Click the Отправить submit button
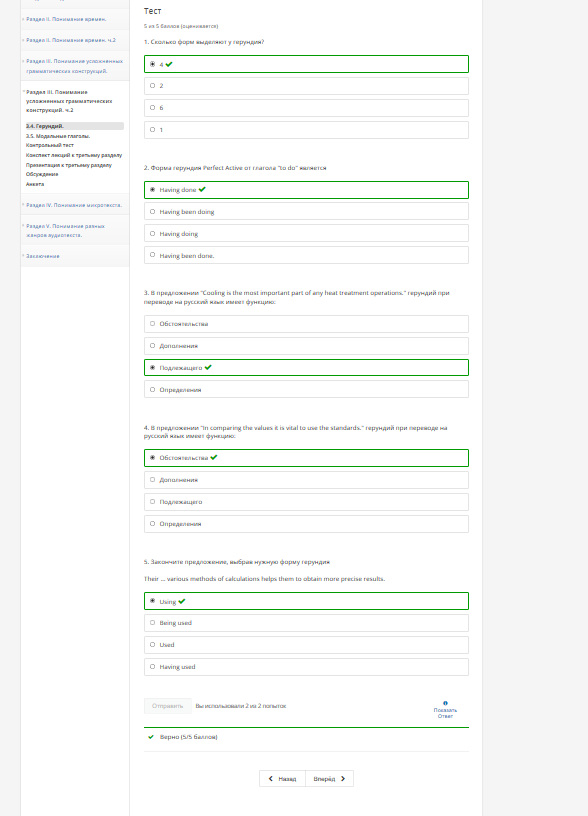 168,706
